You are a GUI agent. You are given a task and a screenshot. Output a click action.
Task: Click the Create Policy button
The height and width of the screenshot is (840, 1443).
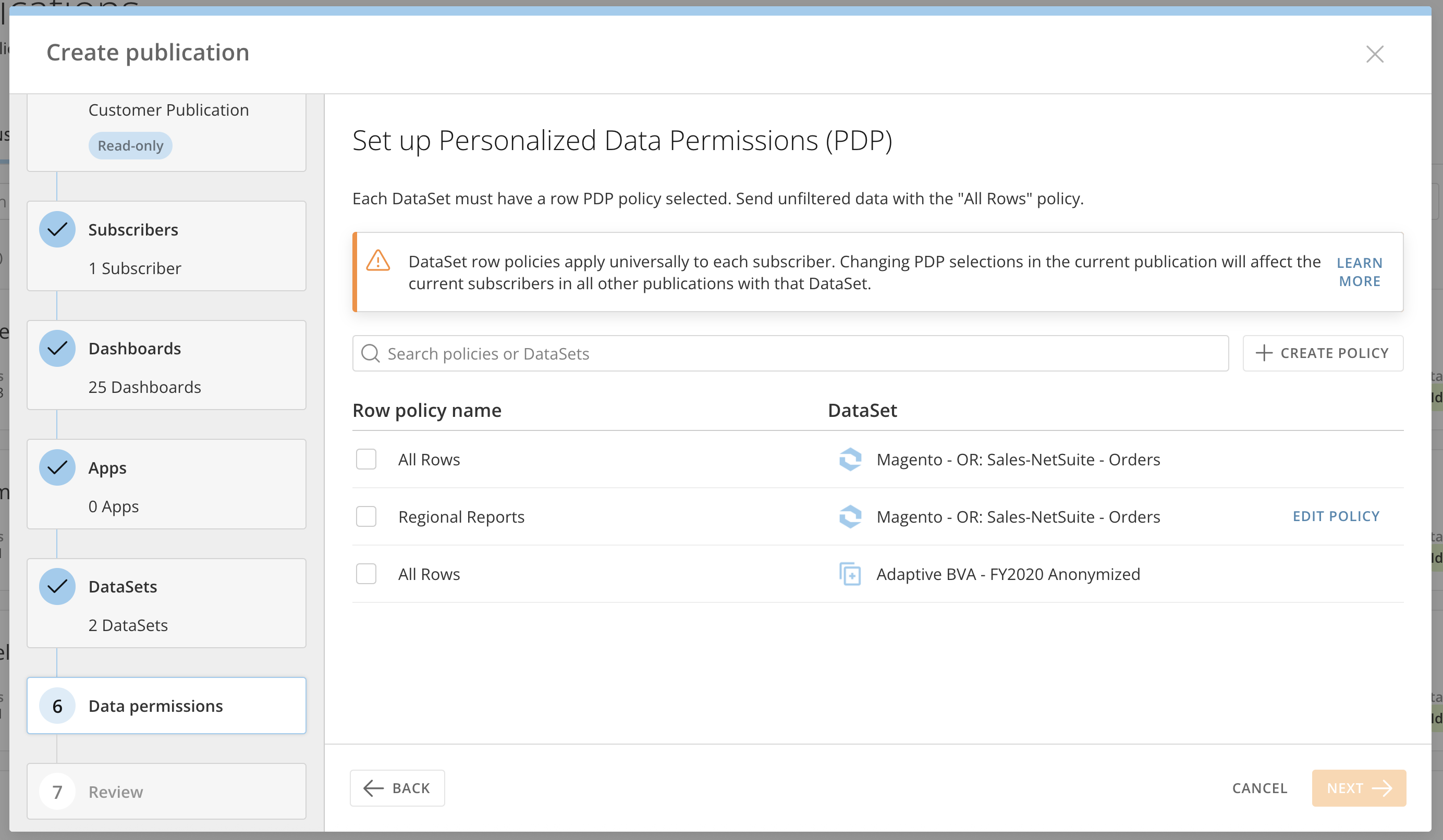(x=1323, y=353)
